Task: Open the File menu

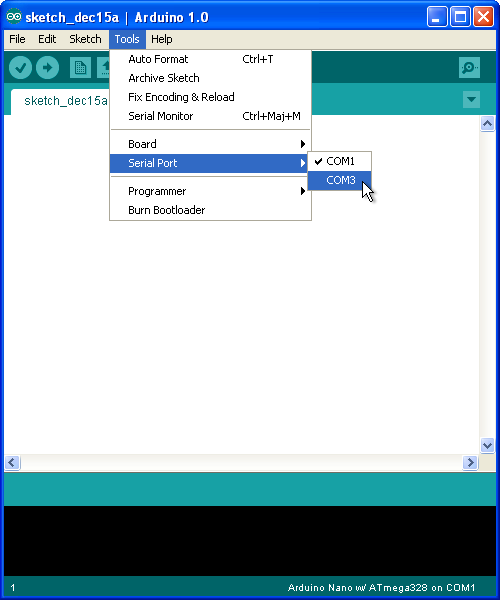Action: click(17, 39)
